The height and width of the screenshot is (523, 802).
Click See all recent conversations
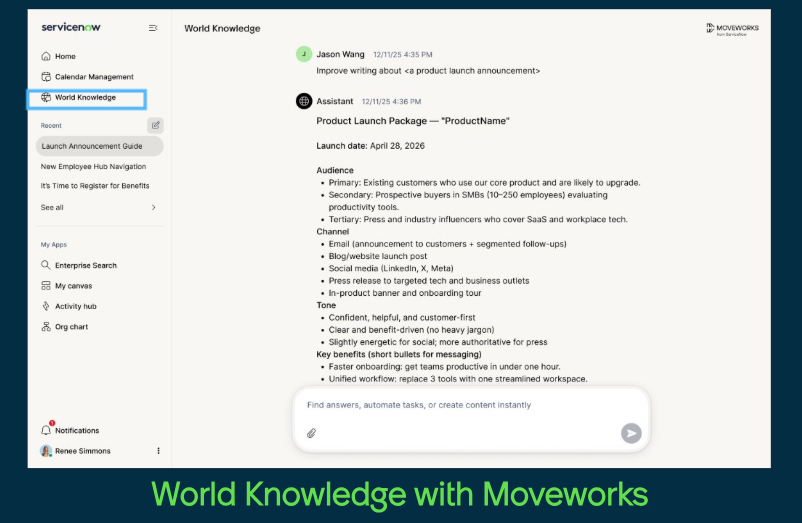(x=52, y=208)
